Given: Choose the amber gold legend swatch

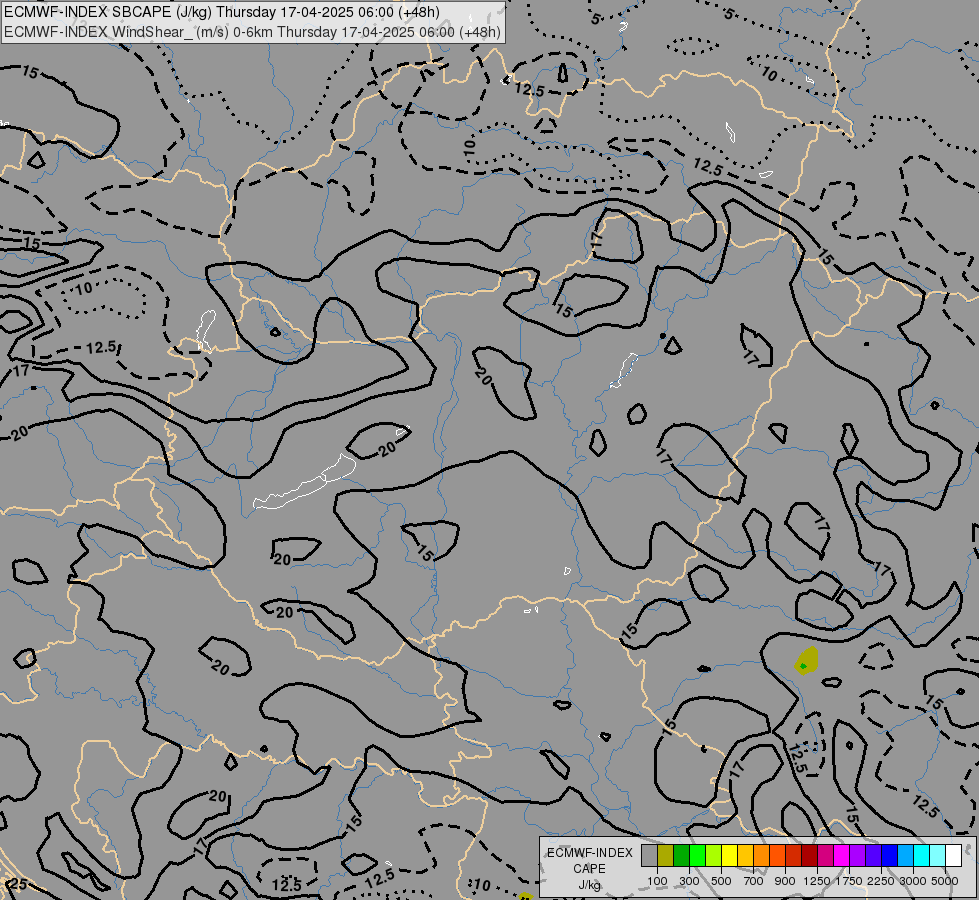Looking at the screenshot, I should pos(745,855).
